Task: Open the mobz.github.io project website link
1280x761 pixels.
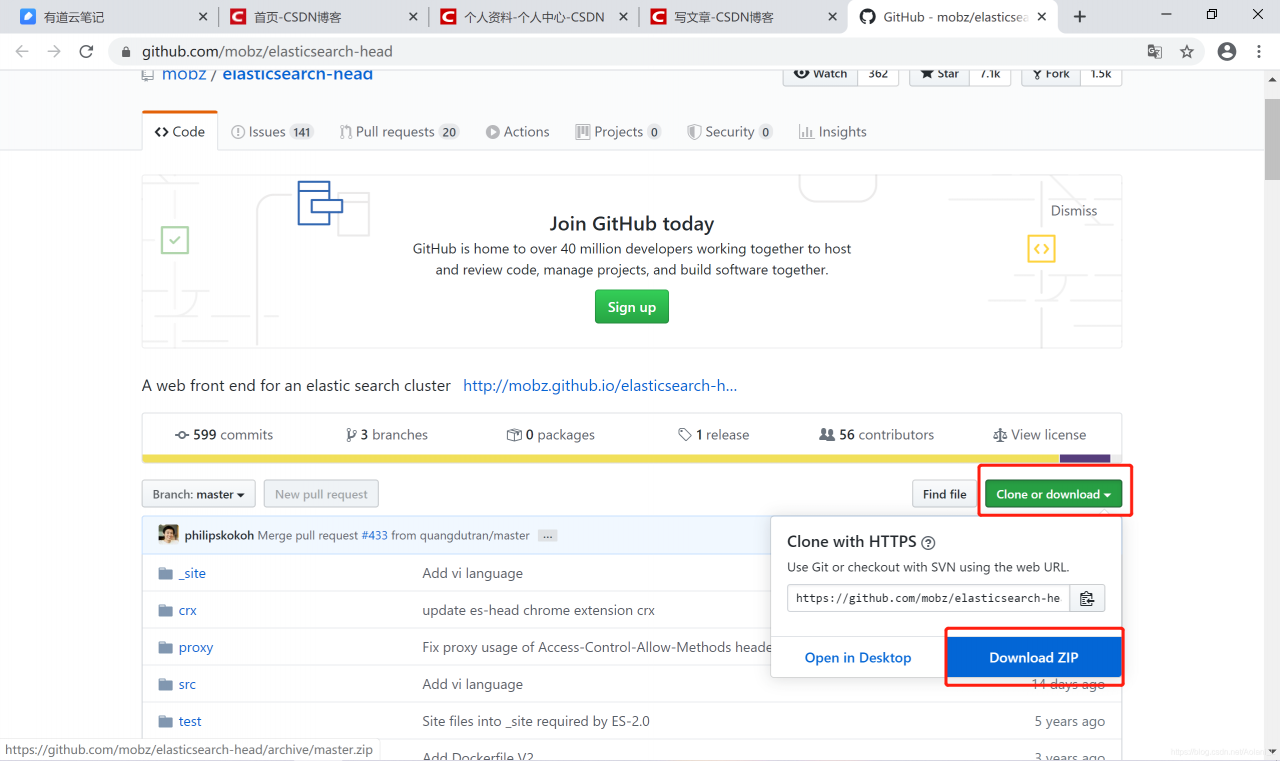Action: (x=600, y=386)
